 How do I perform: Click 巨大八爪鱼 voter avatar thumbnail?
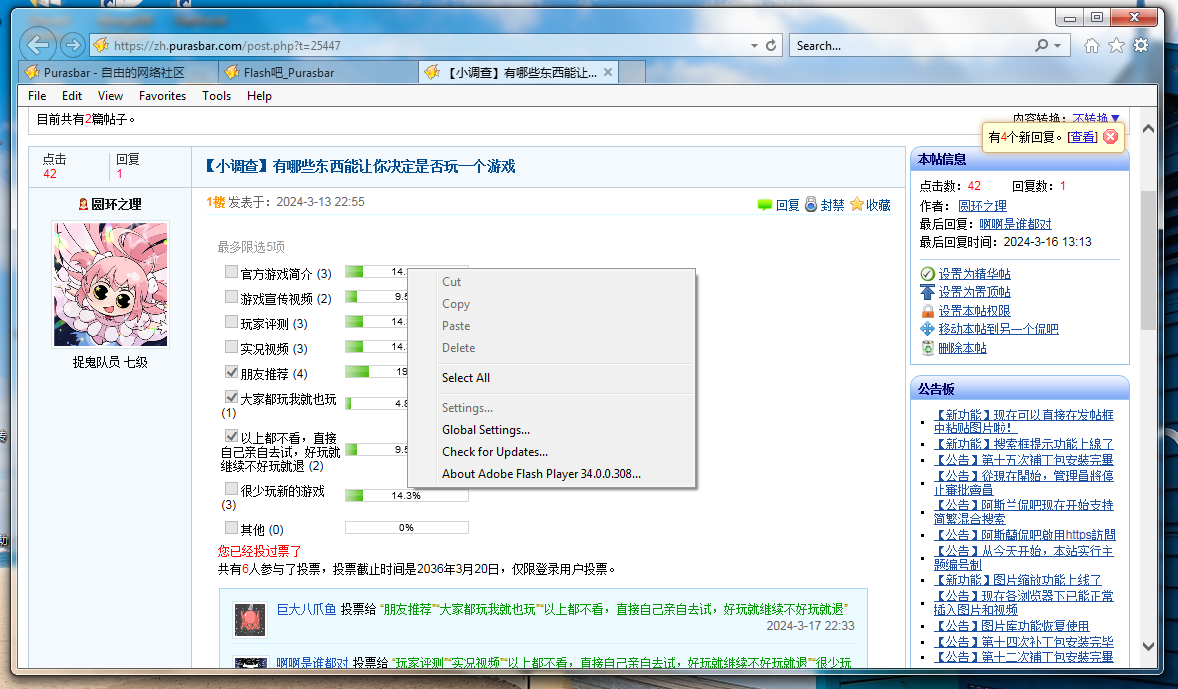pos(250,620)
